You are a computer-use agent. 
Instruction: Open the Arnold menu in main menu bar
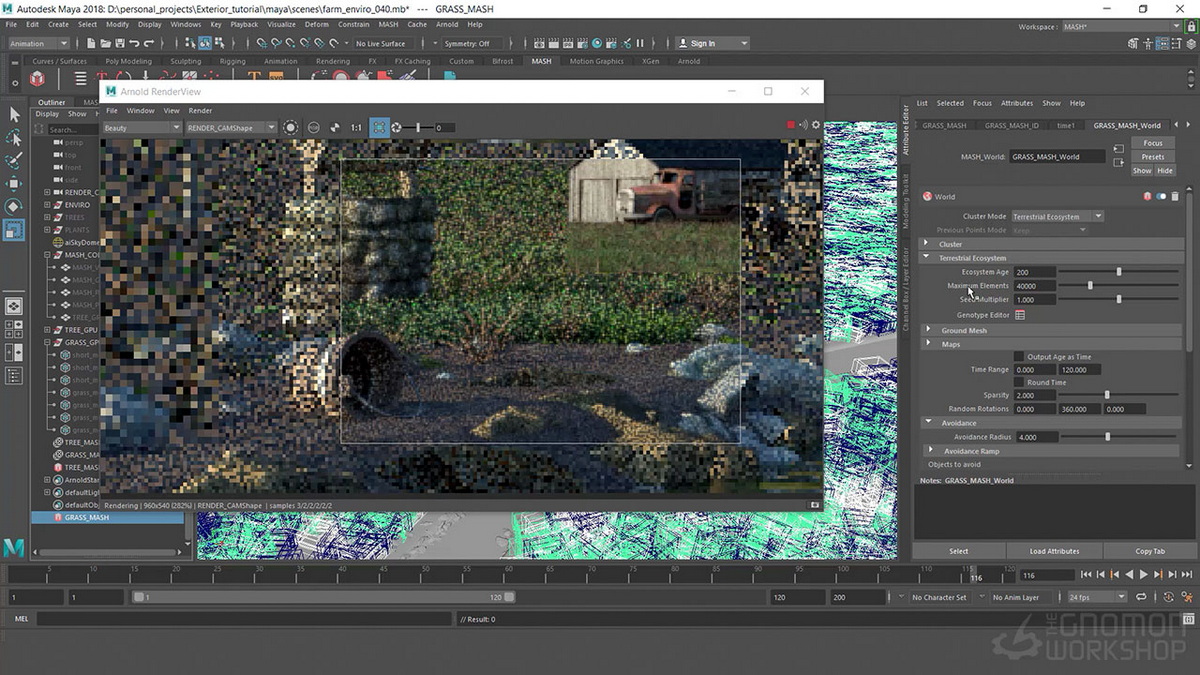coord(447,24)
